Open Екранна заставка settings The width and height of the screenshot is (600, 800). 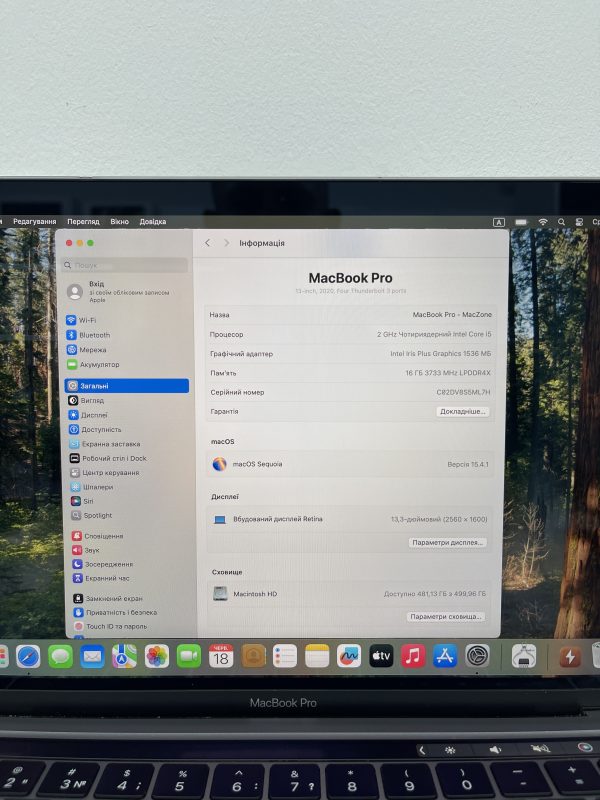point(105,444)
